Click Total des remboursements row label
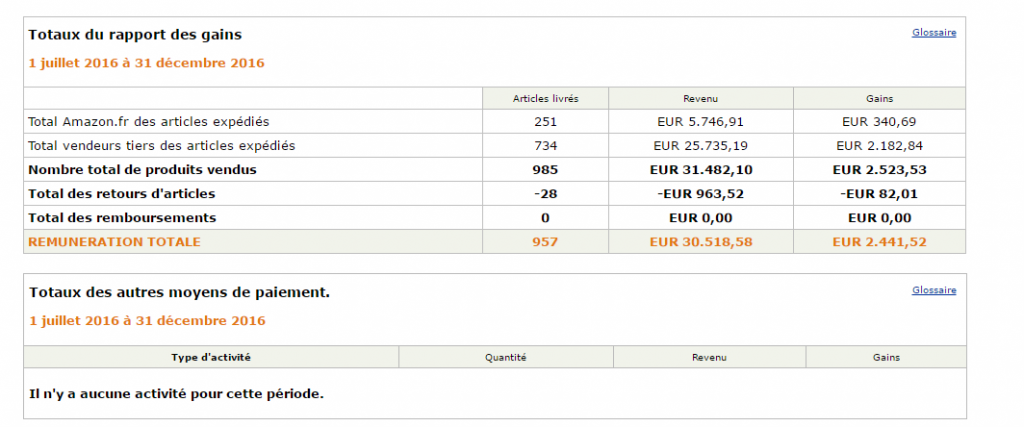This screenshot has height=427, width=1024. (x=122, y=217)
